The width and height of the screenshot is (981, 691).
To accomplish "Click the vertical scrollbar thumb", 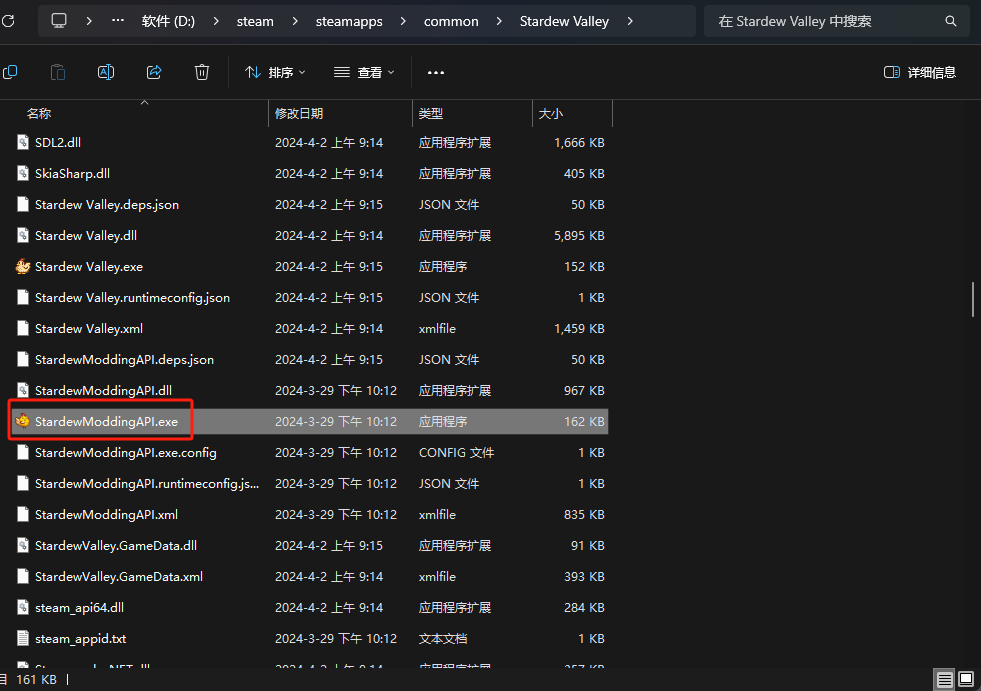I will (973, 298).
